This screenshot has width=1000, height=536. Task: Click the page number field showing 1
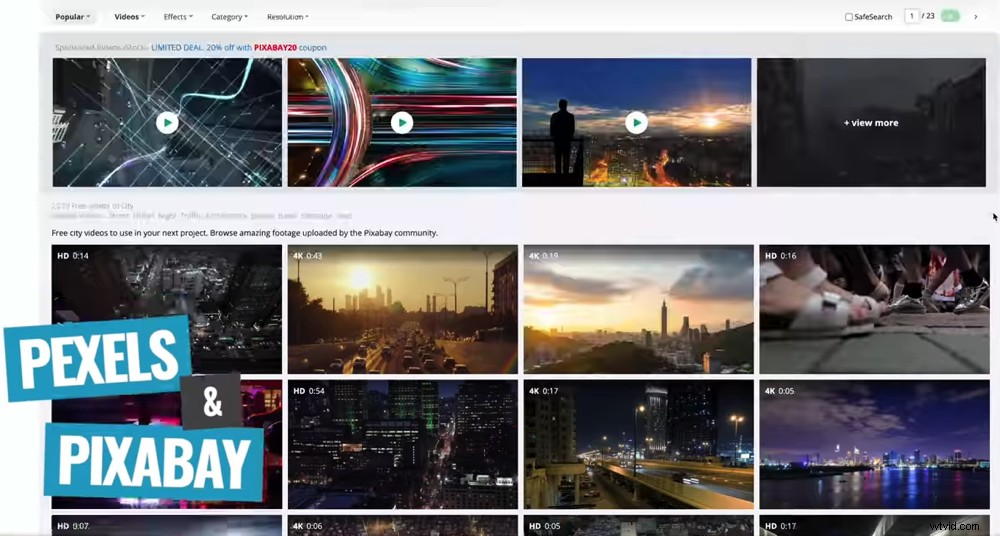coord(912,16)
